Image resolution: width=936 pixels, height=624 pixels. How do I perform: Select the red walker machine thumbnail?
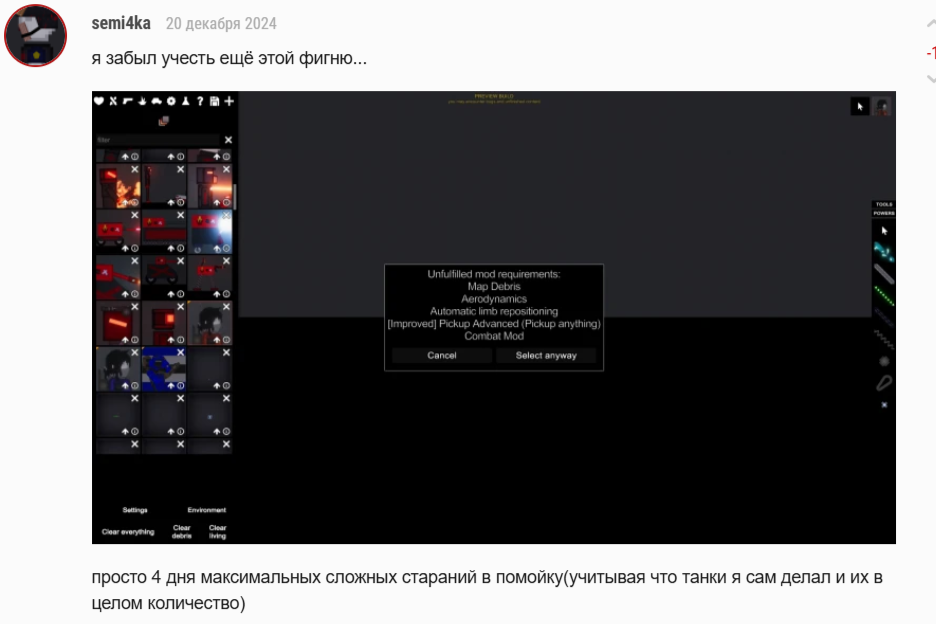[x=210, y=278]
